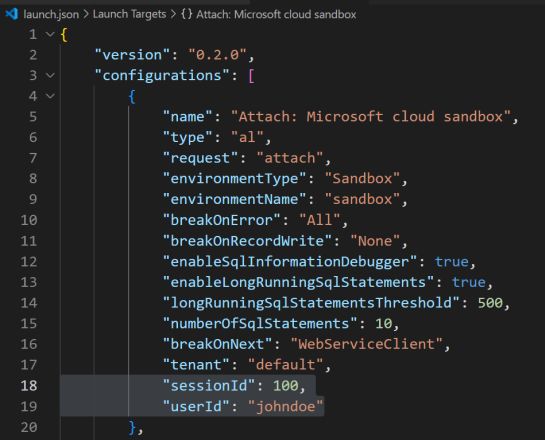Viewport: 545px width, 440px height.
Task: Click the "johndoe" userId value
Action: (x=286, y=406)
